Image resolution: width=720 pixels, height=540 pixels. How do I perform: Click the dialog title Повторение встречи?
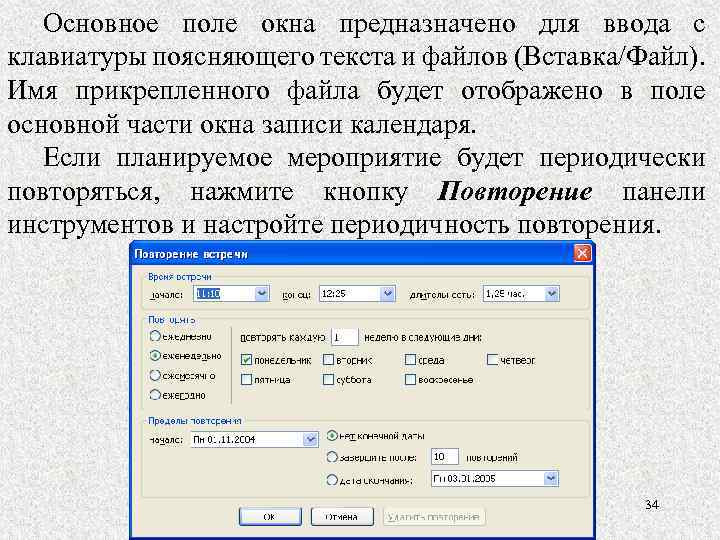191,254
